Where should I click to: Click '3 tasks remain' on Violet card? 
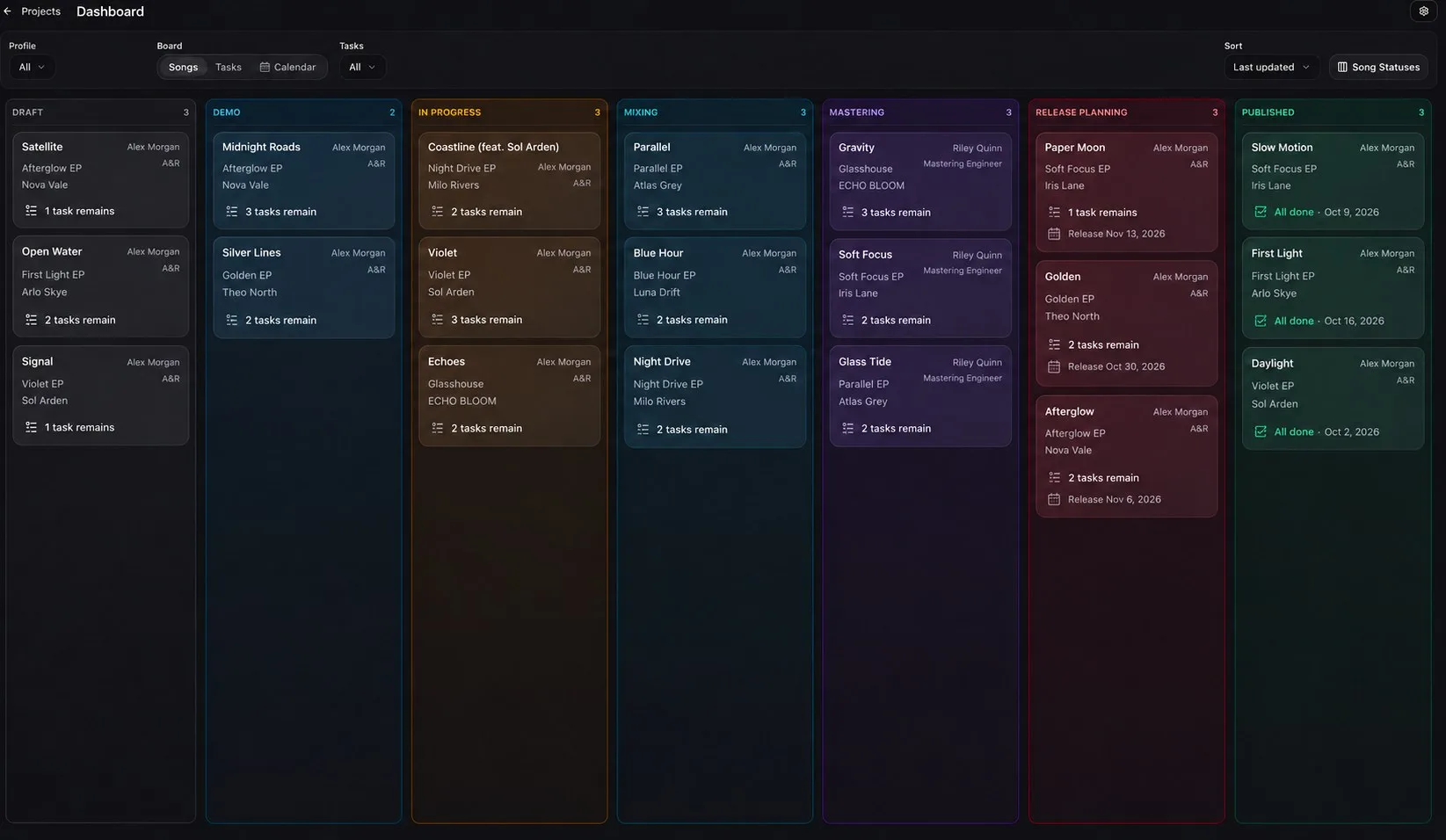pos(486,320)
